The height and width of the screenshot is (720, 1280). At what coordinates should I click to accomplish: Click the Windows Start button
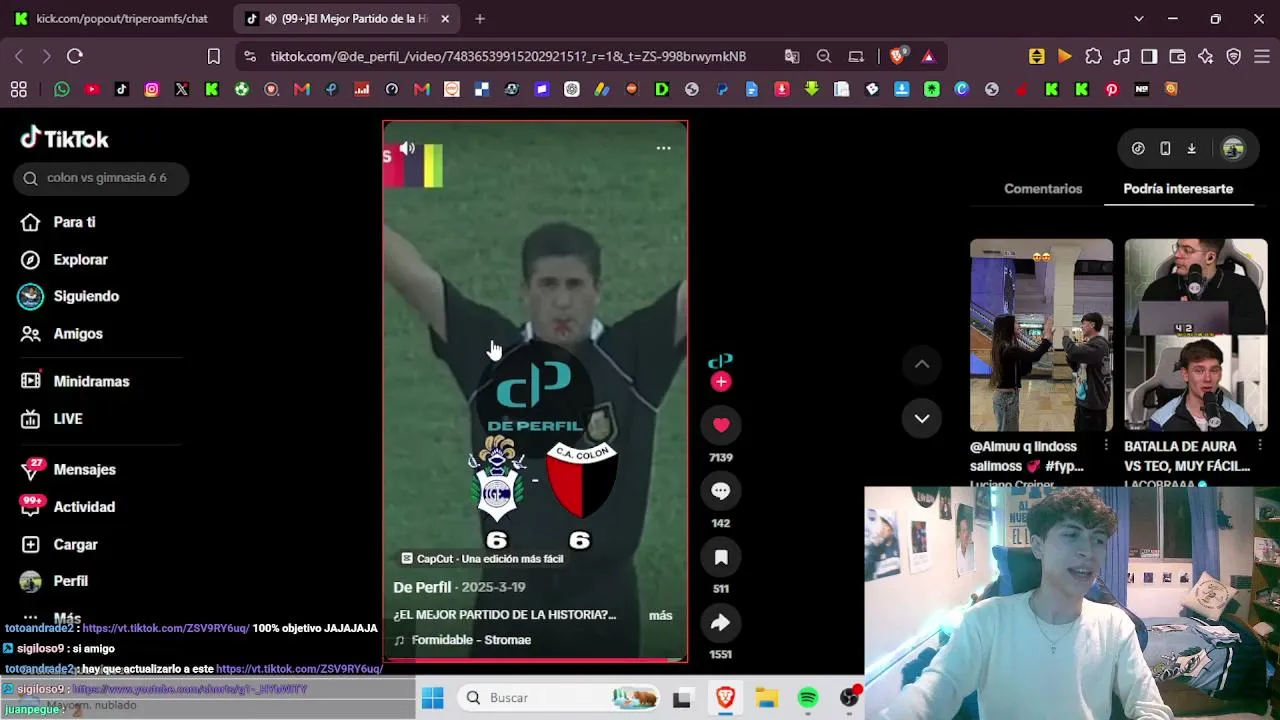coord(432,698)
